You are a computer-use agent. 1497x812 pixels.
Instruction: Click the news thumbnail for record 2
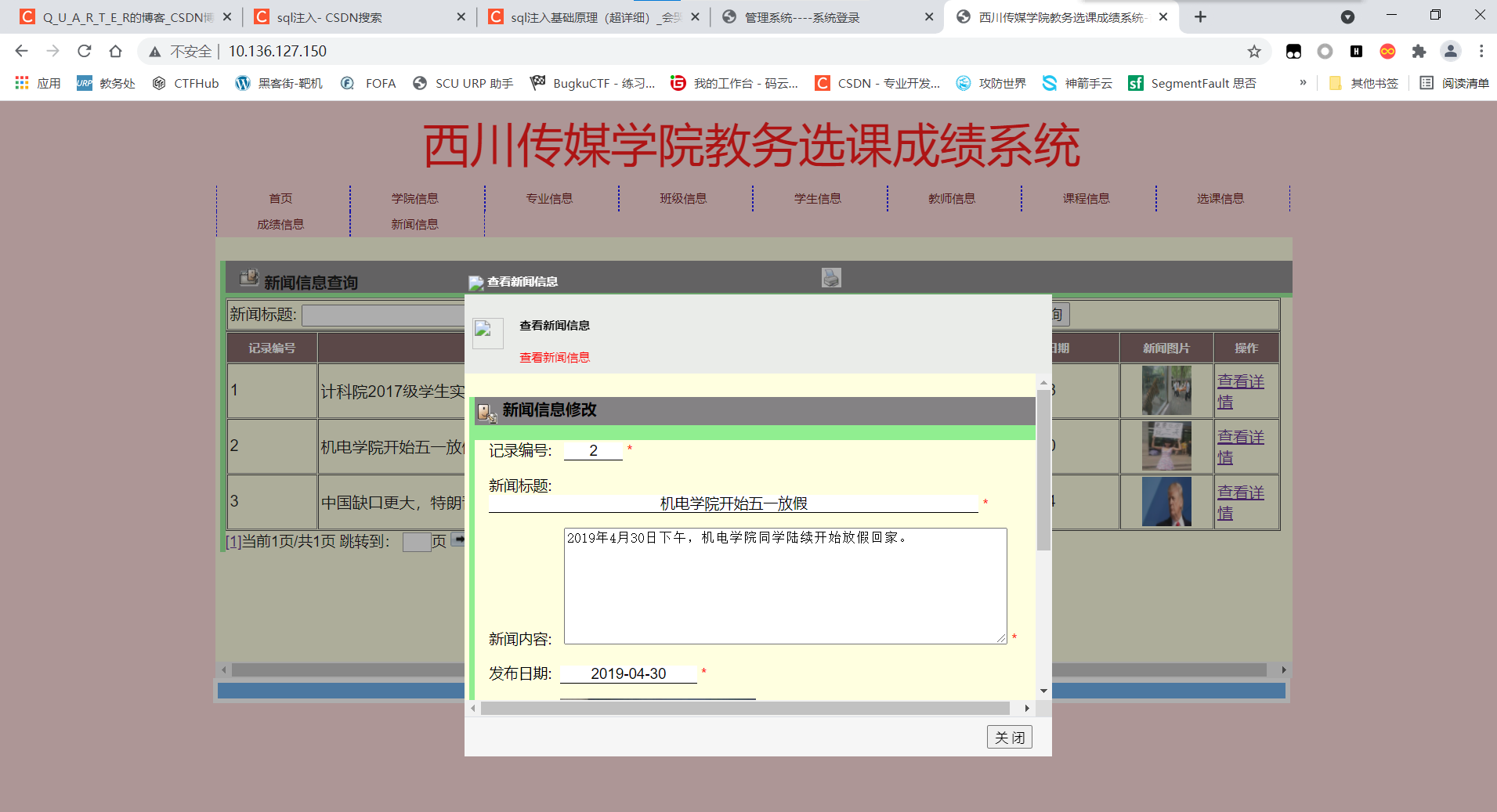pos(1166,446)
